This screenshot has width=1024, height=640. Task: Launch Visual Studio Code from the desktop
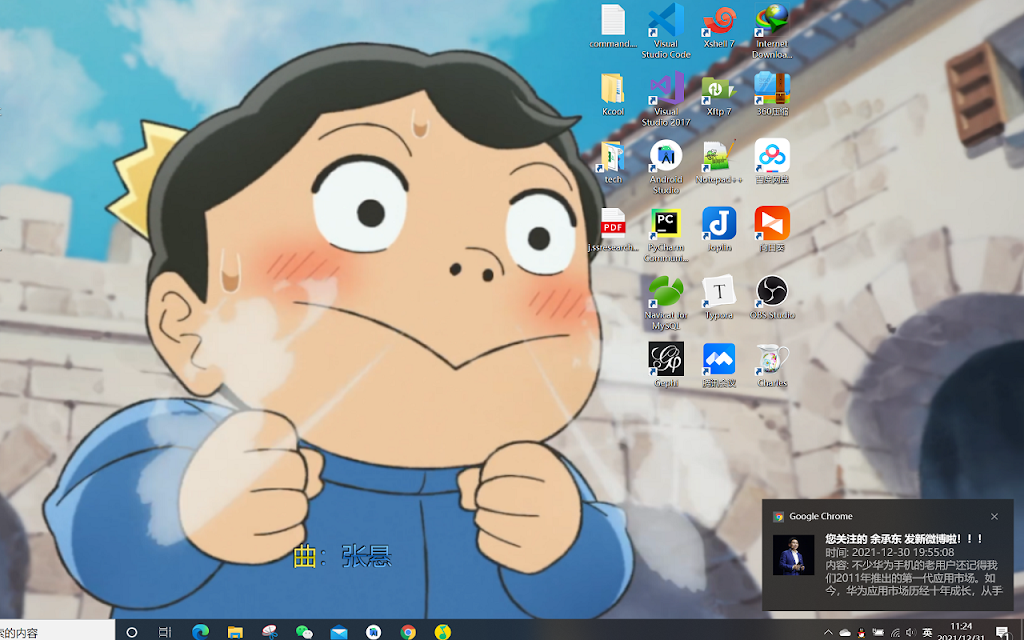tap(665, 30)
